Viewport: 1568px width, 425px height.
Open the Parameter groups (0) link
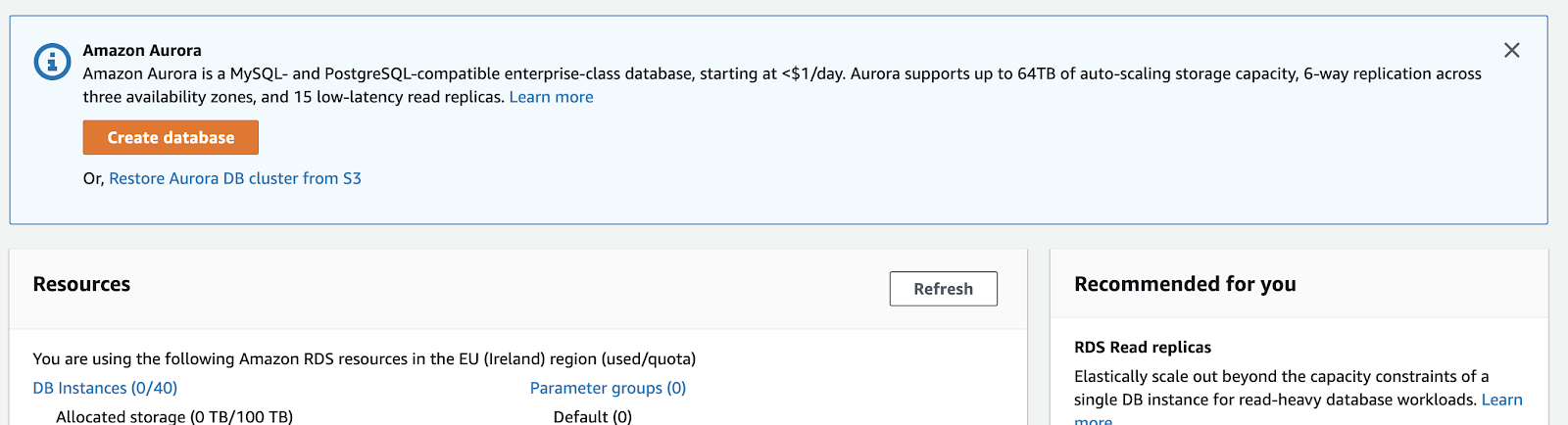point(608,388)
